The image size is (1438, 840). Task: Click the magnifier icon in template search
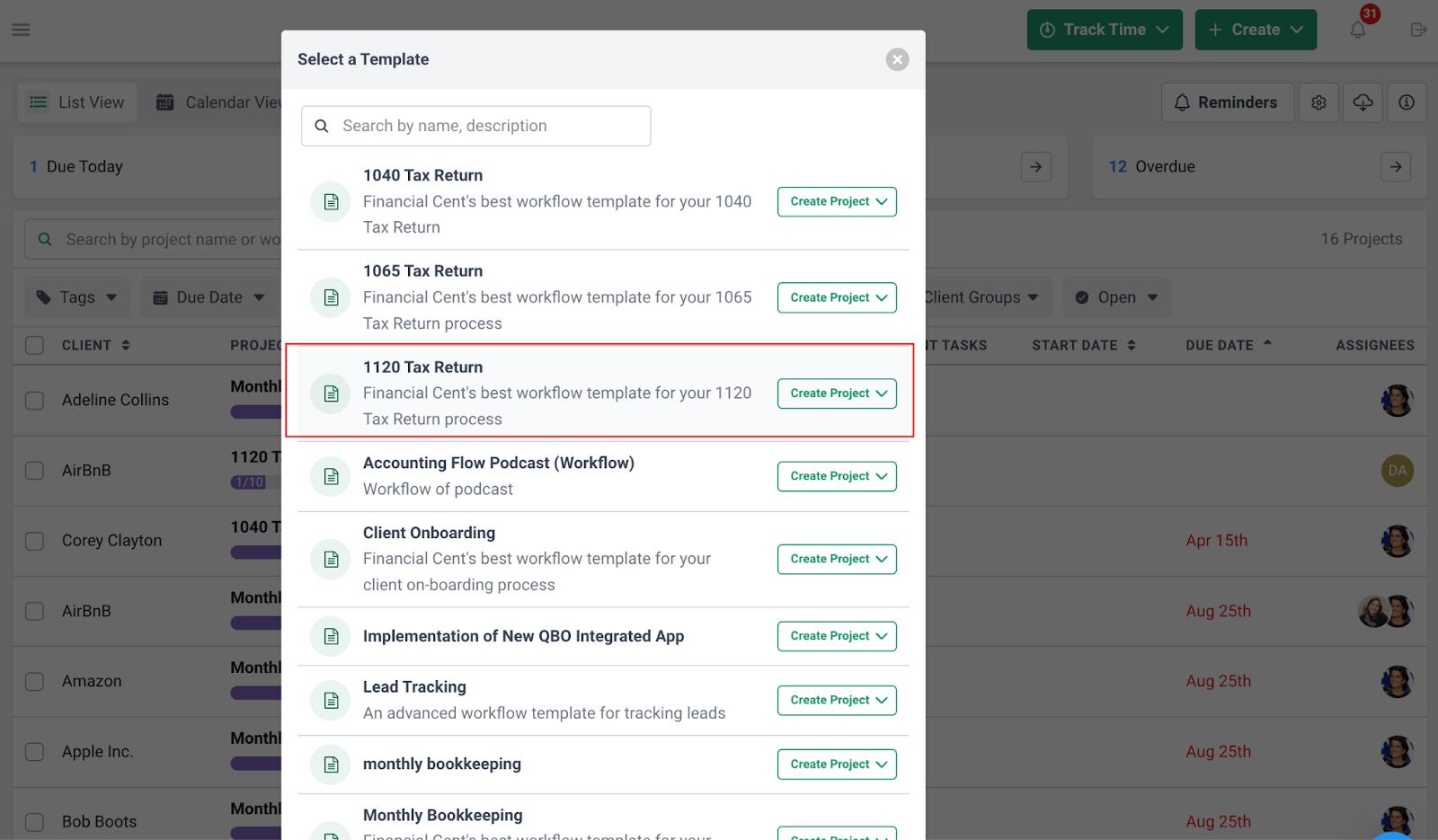point(322,126)
